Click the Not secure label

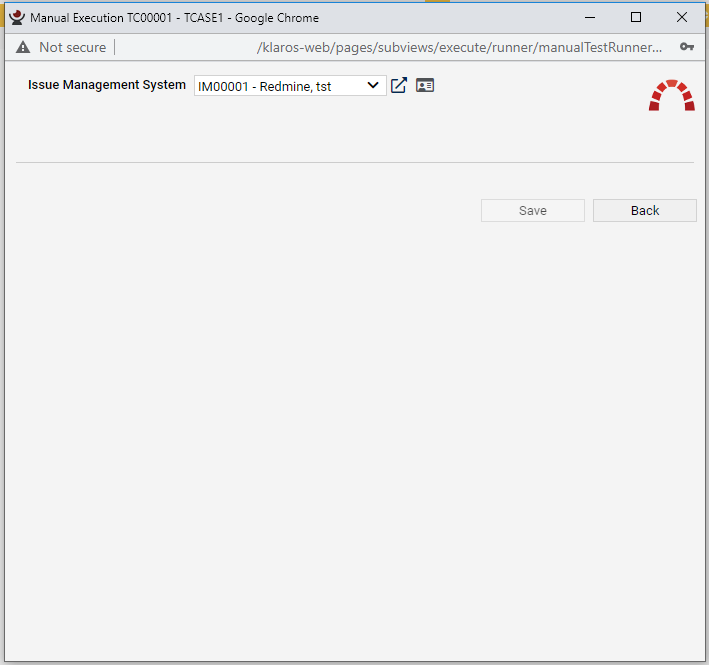coord(72,47)
